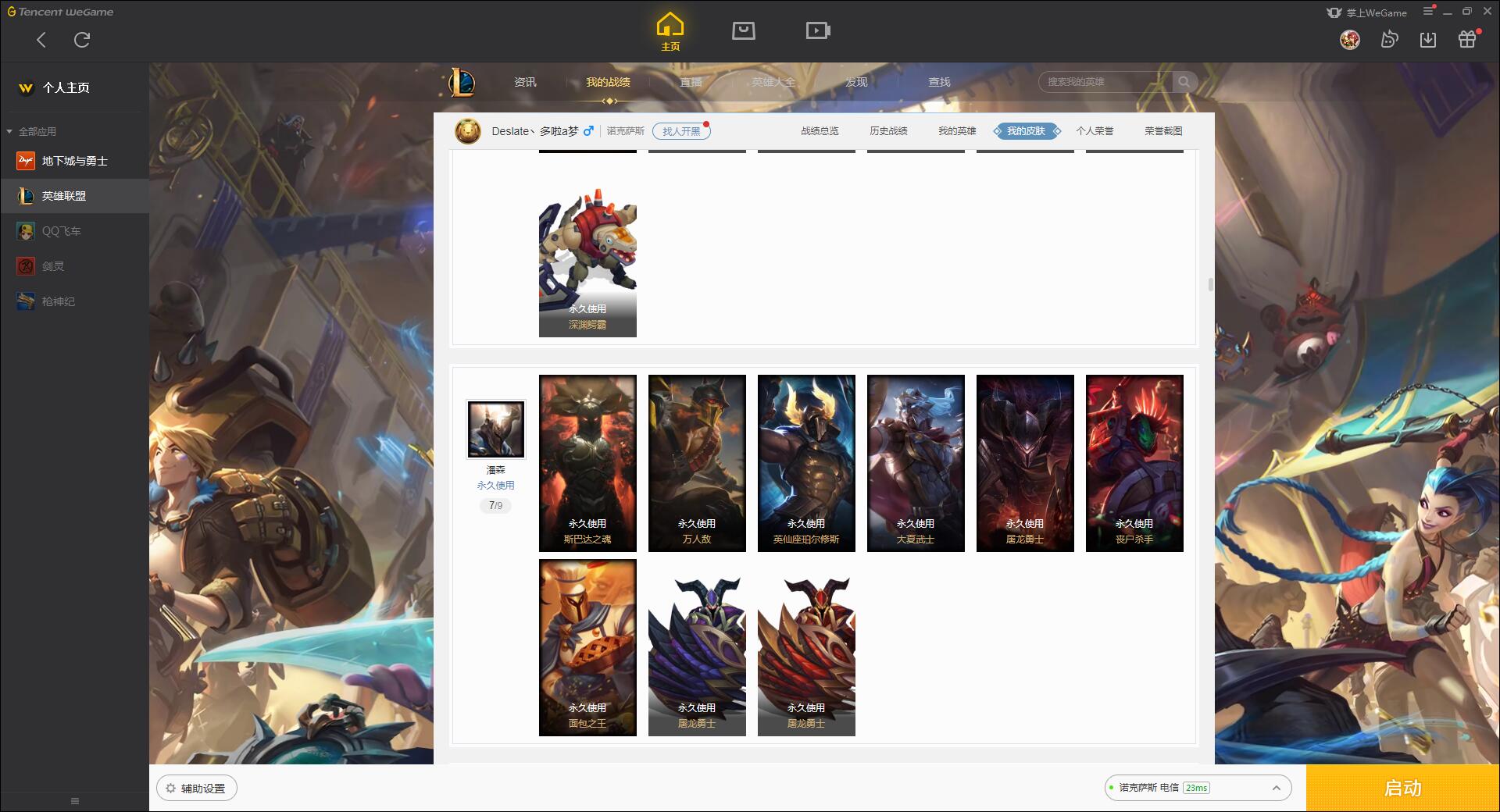This screenshot has width=1500, height=812.
Task: Open the top-right hamburger menu icon
Action: 1428,11
